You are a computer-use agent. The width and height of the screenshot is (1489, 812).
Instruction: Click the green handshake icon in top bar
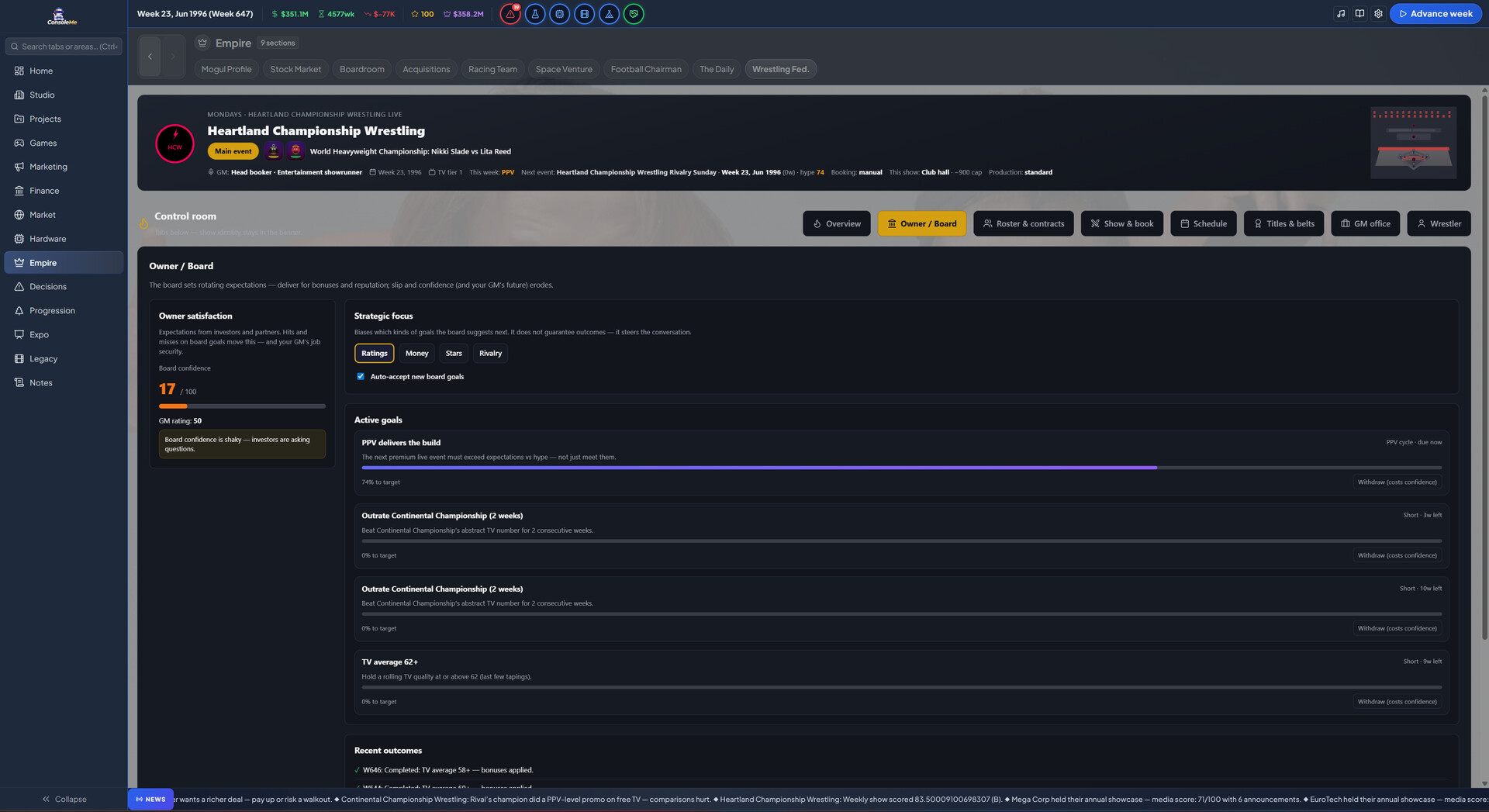tap(634, 14)
